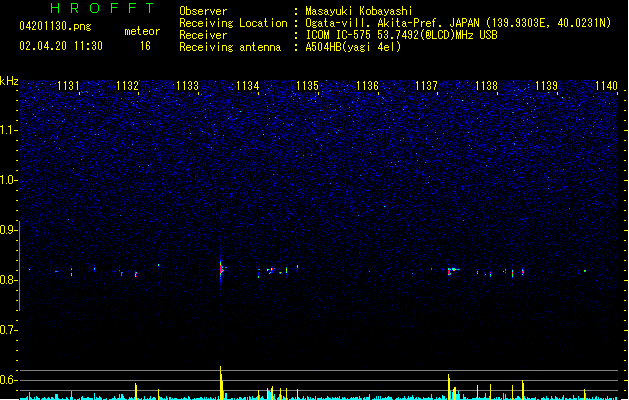Click observer name Masayuki Kobayashi

[359, 11]
